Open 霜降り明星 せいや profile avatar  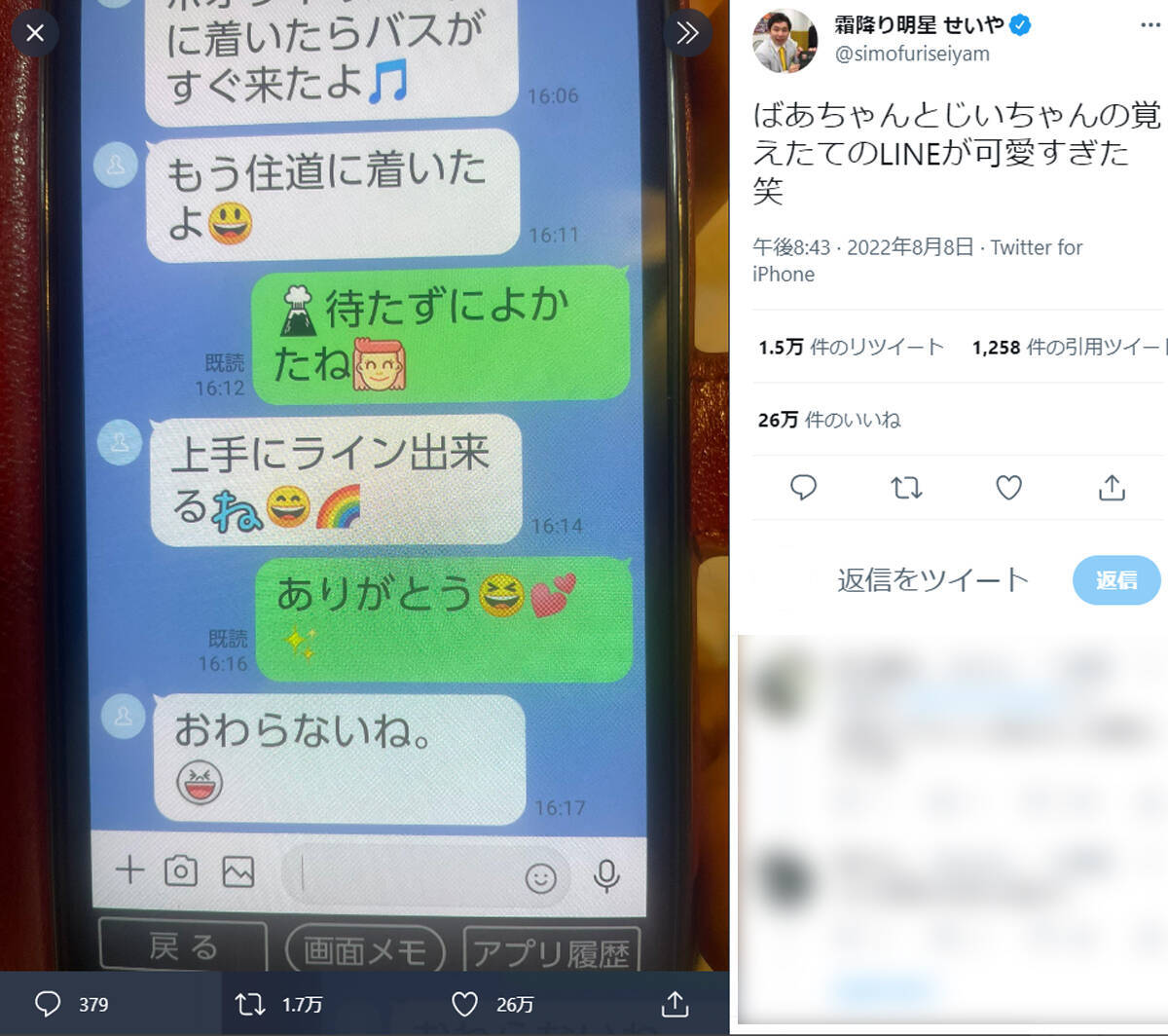pyautogui.click(x=785, y=41)
